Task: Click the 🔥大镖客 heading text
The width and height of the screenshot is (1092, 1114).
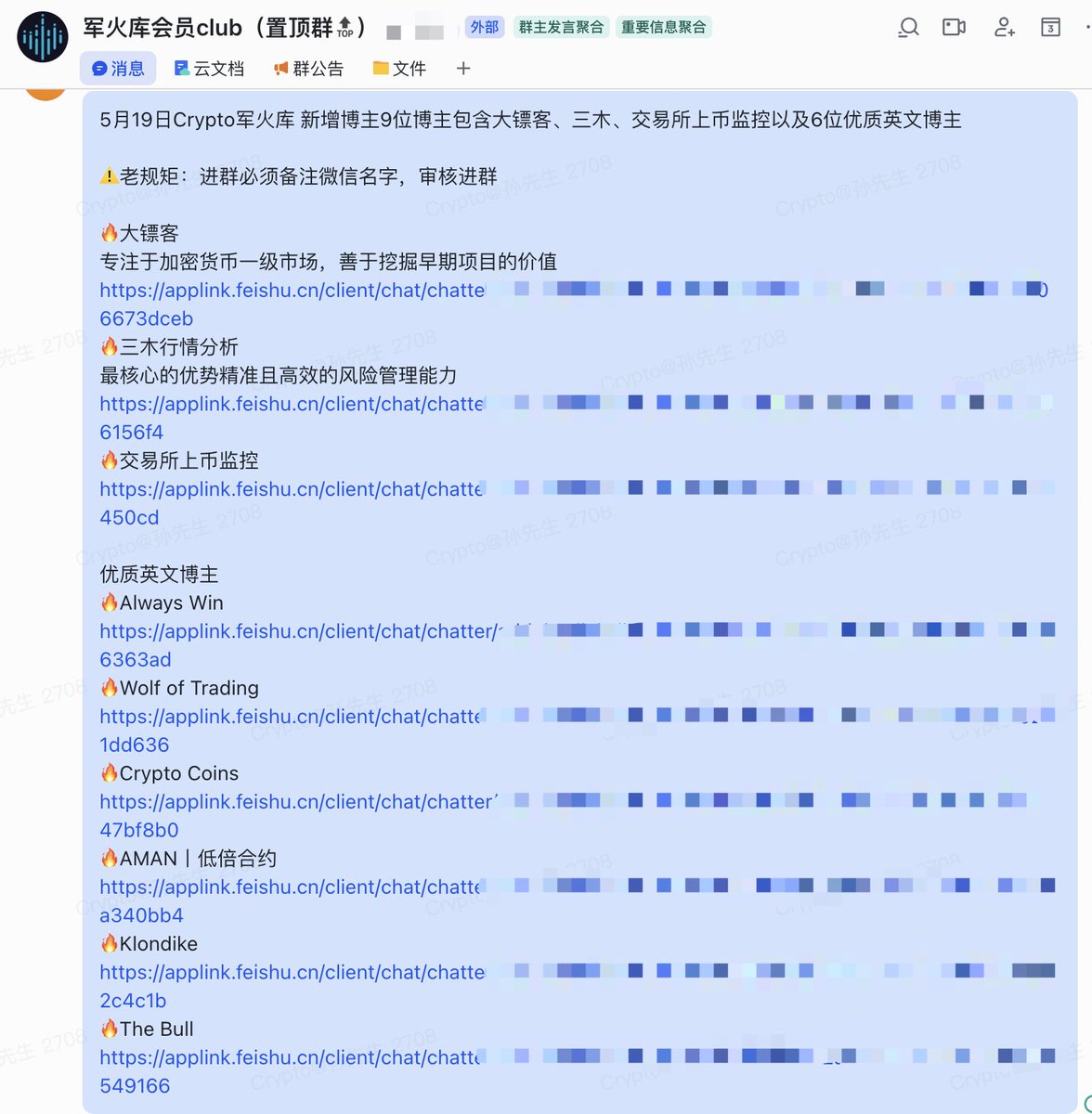Action: 139,233
